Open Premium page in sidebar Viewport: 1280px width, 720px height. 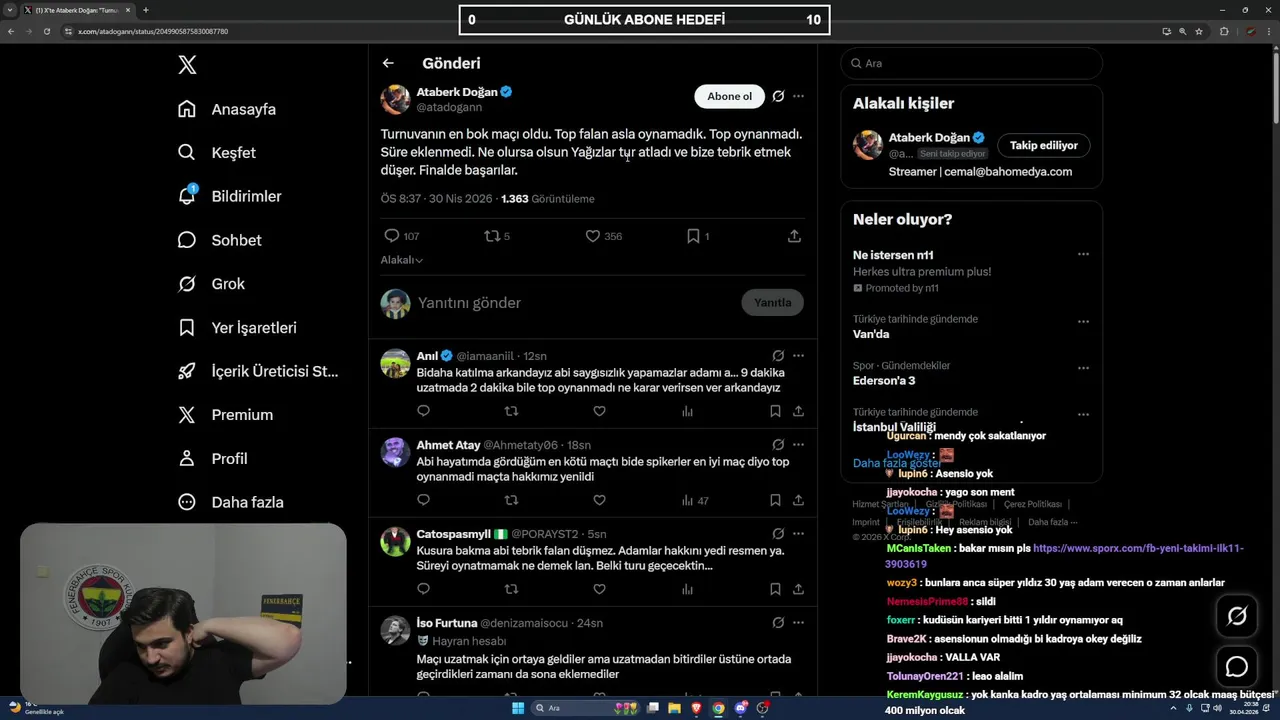click(225, 415)
